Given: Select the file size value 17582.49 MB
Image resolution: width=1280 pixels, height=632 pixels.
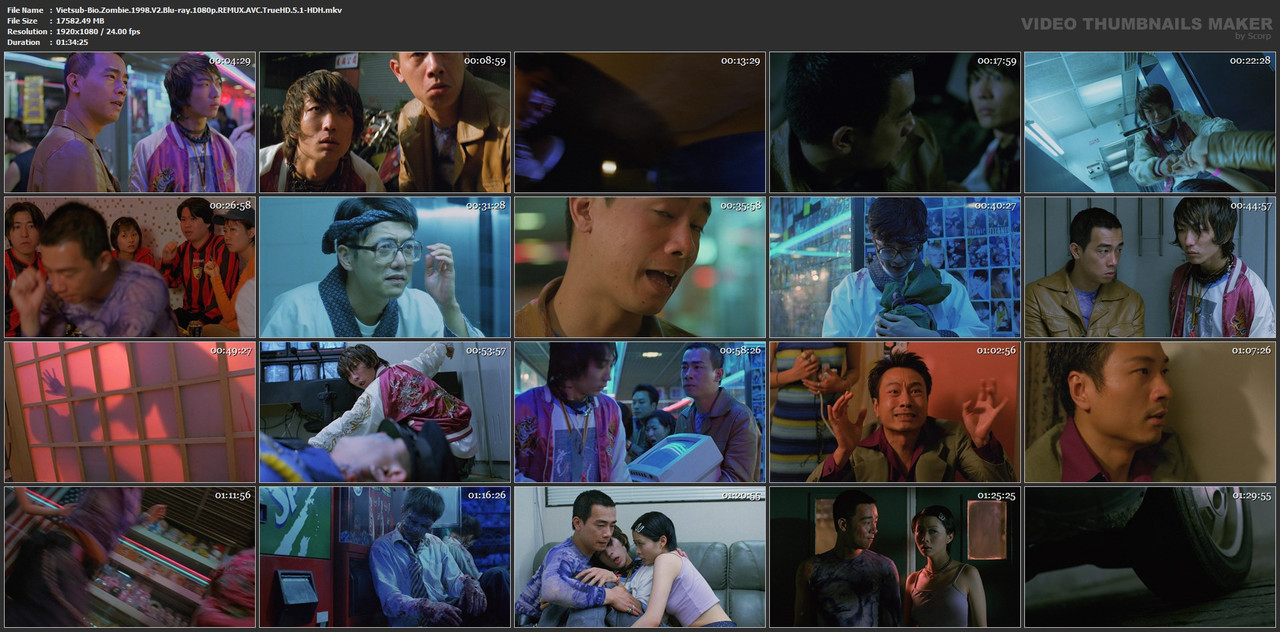Looking at the screenshot, I should (80, 20).
